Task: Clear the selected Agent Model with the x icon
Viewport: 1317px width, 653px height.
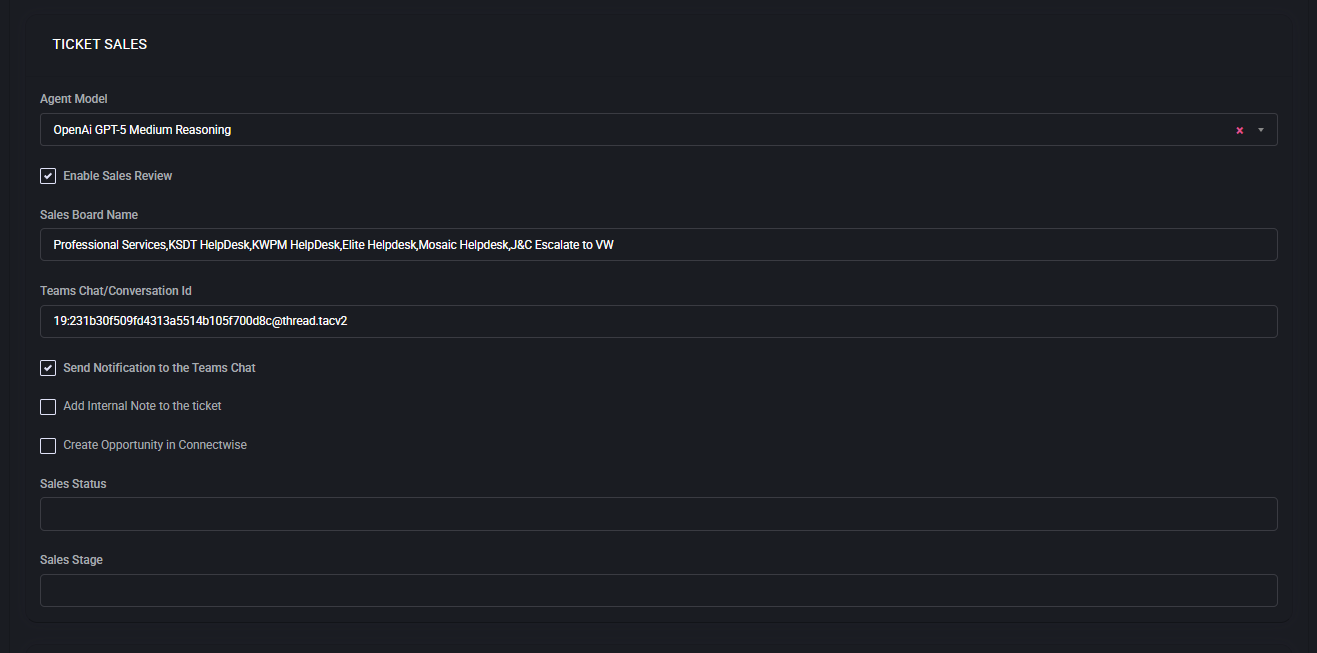Action: 1239,130
